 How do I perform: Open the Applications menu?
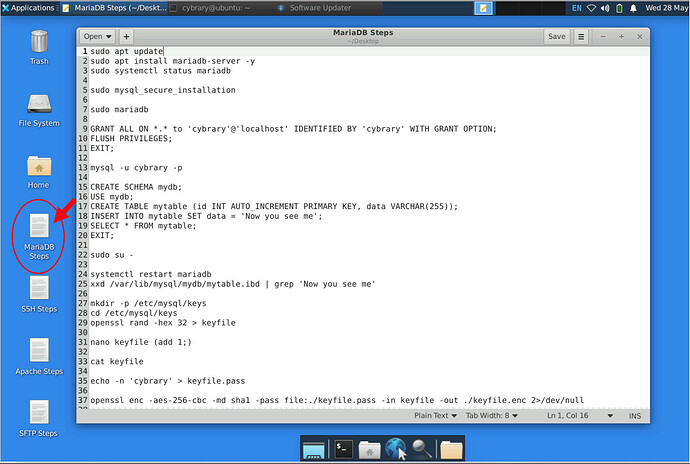pyautogui.click(x=28, y=8)
